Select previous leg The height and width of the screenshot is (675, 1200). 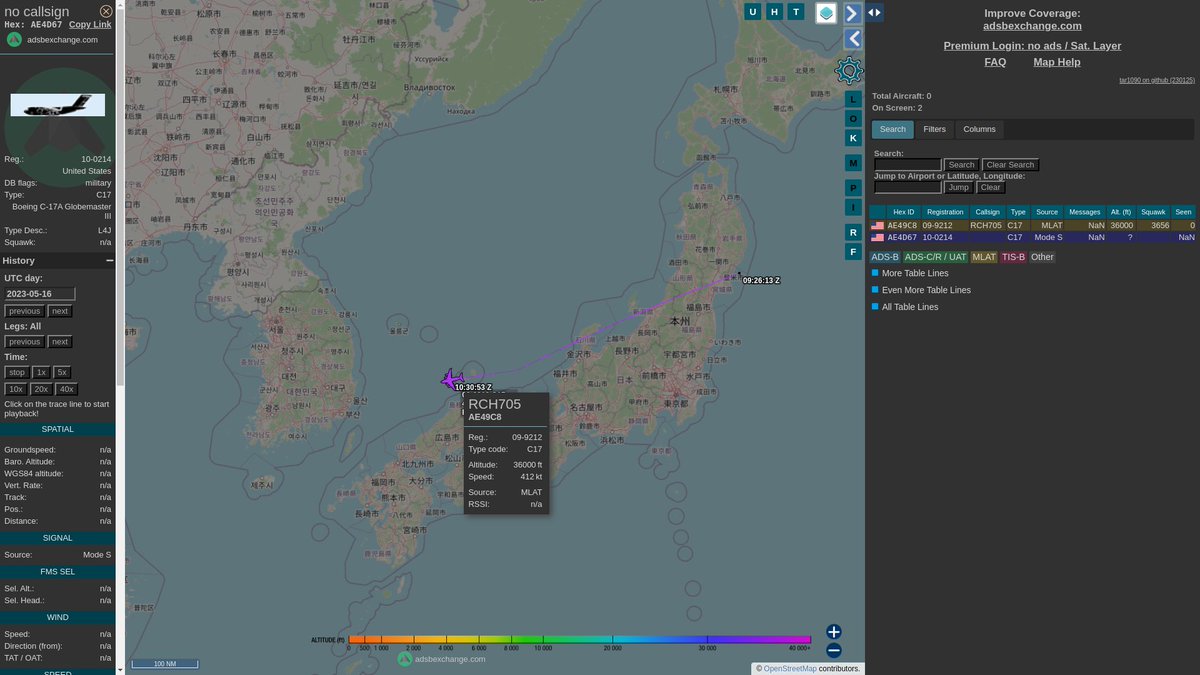click(x=24, y=342)
